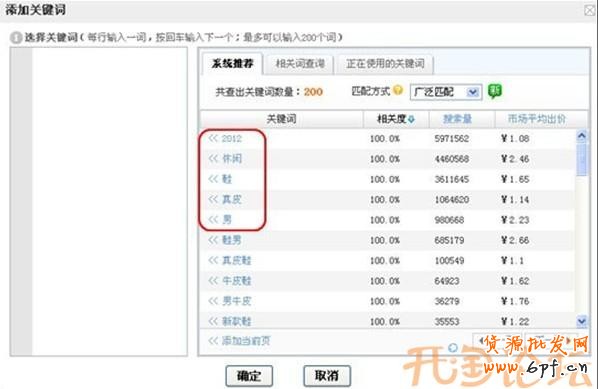The width and height of the screenshot is (598, 389).
Task: Open the 广泛匹配 match type dropdown
Action: pyautogui.click(x=446, y=92)
